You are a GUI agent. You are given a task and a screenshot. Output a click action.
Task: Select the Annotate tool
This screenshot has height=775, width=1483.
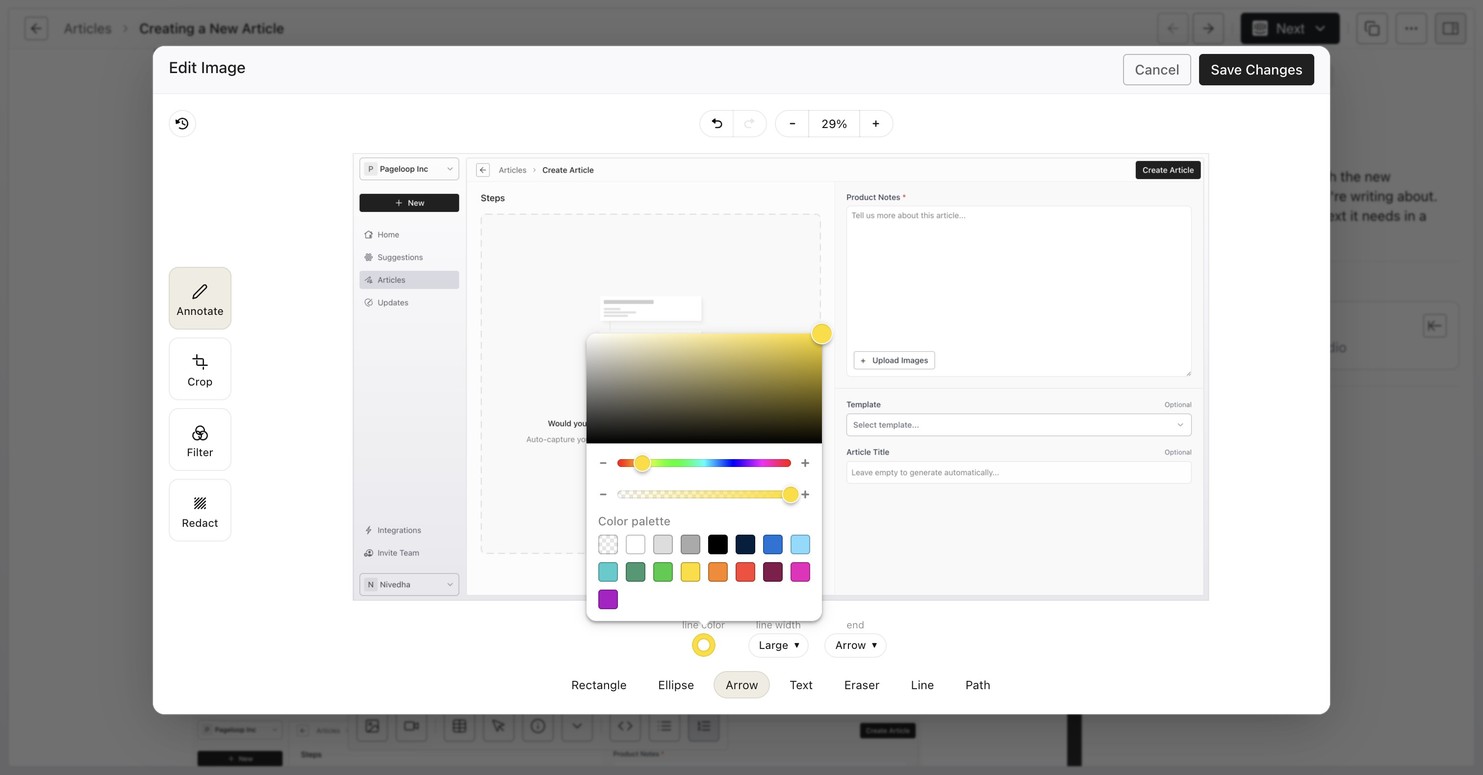[x=200, y=298]
